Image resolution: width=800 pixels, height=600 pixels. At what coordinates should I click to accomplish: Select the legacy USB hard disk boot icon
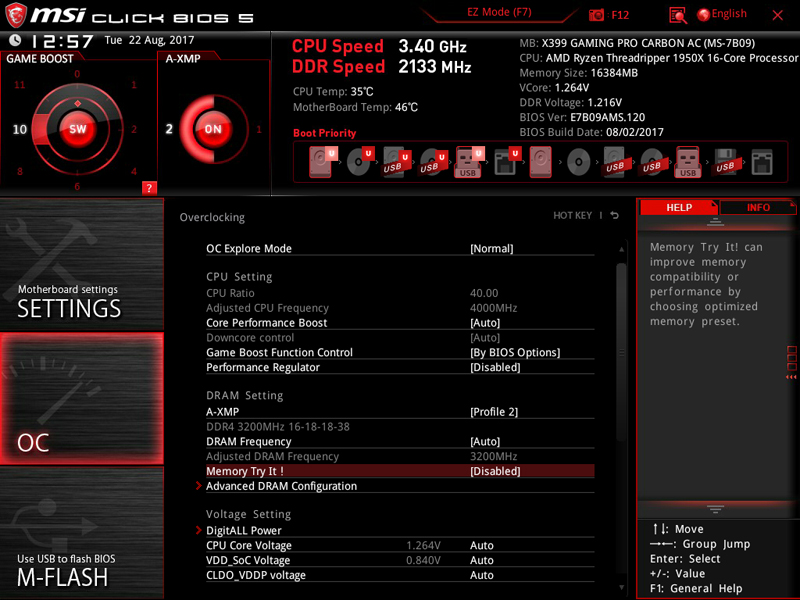coord(615,162)
